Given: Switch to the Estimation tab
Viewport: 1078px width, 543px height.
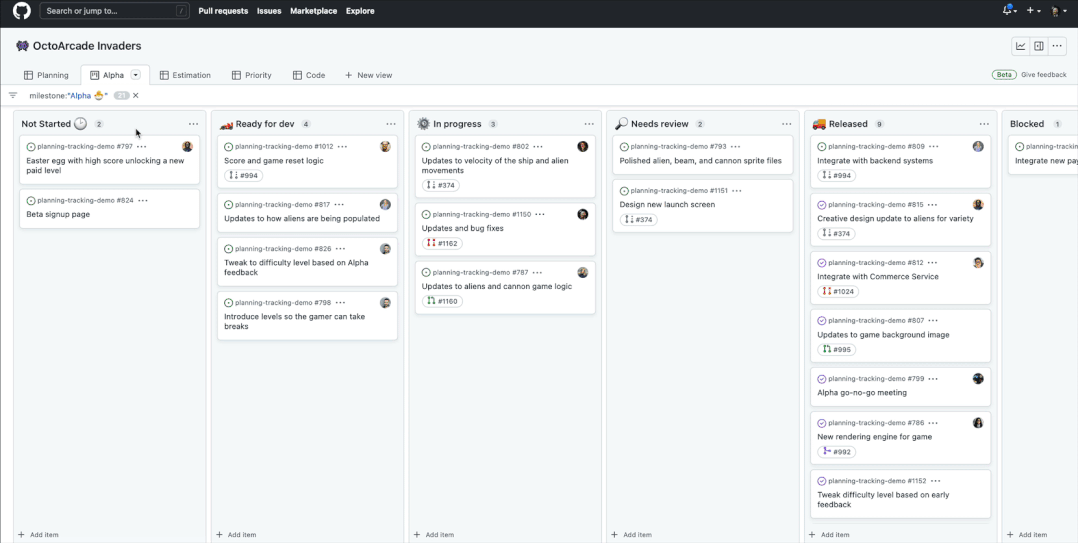Looking at the screenshot, I should click(x=185, y=75).
